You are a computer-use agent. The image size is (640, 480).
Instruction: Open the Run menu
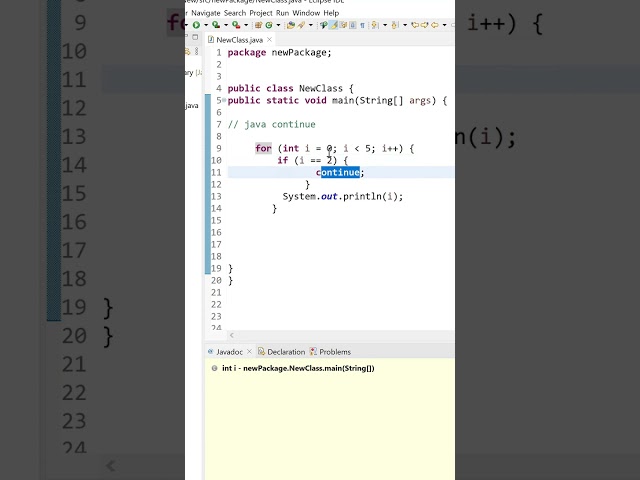coord(282,13)
